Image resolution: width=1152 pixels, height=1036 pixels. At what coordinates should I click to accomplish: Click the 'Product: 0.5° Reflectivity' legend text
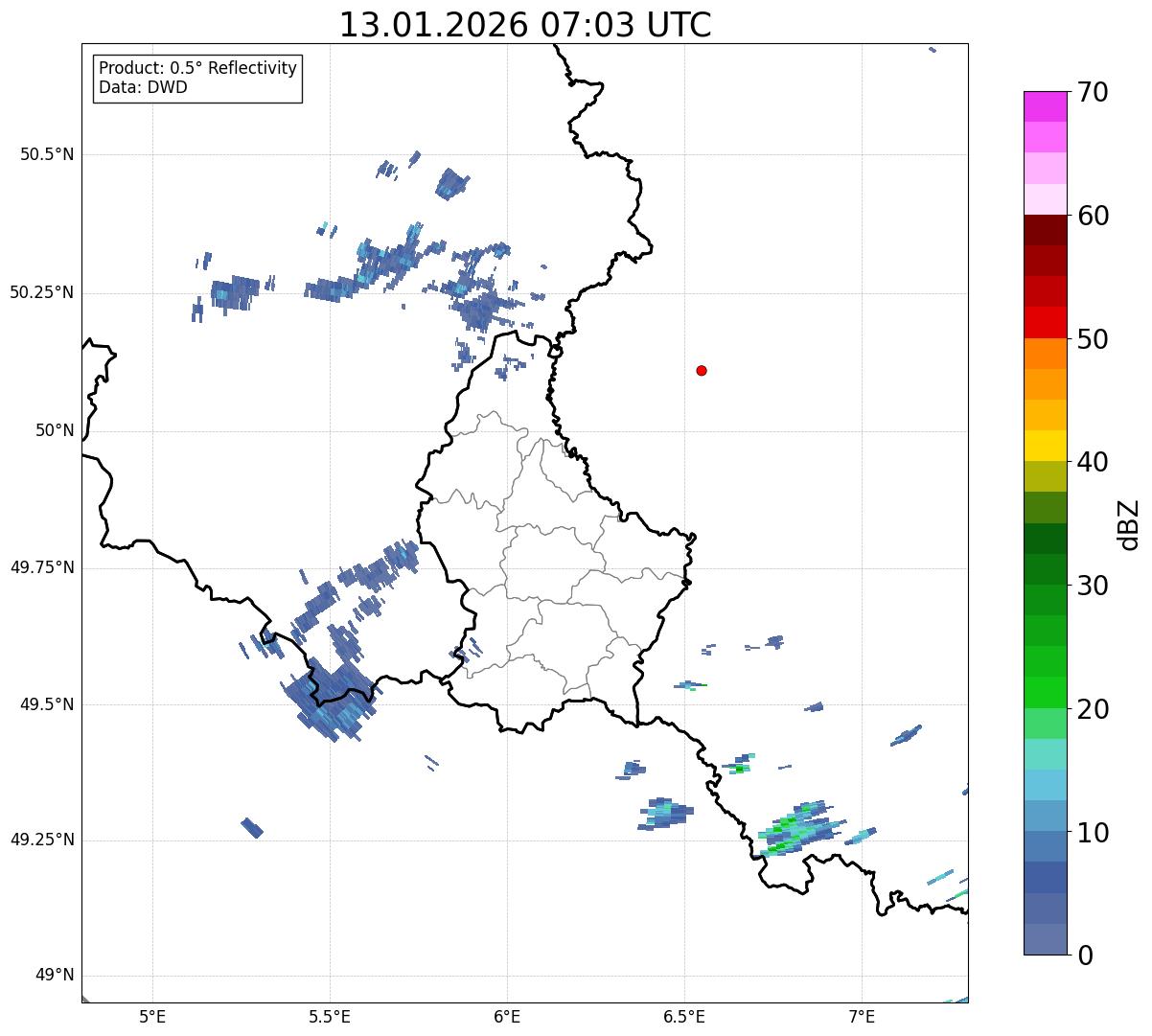click(198, 69)
